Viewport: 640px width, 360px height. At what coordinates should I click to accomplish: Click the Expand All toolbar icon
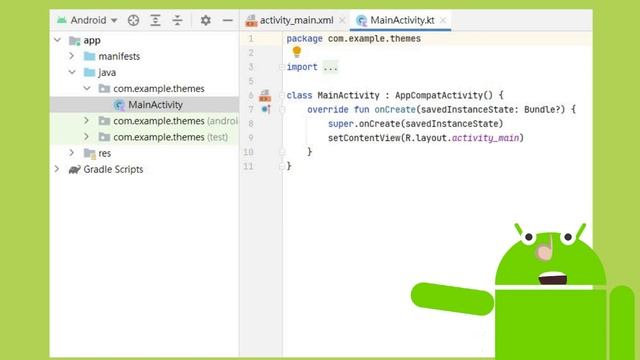pyautogui.click(x=155, y=20)
